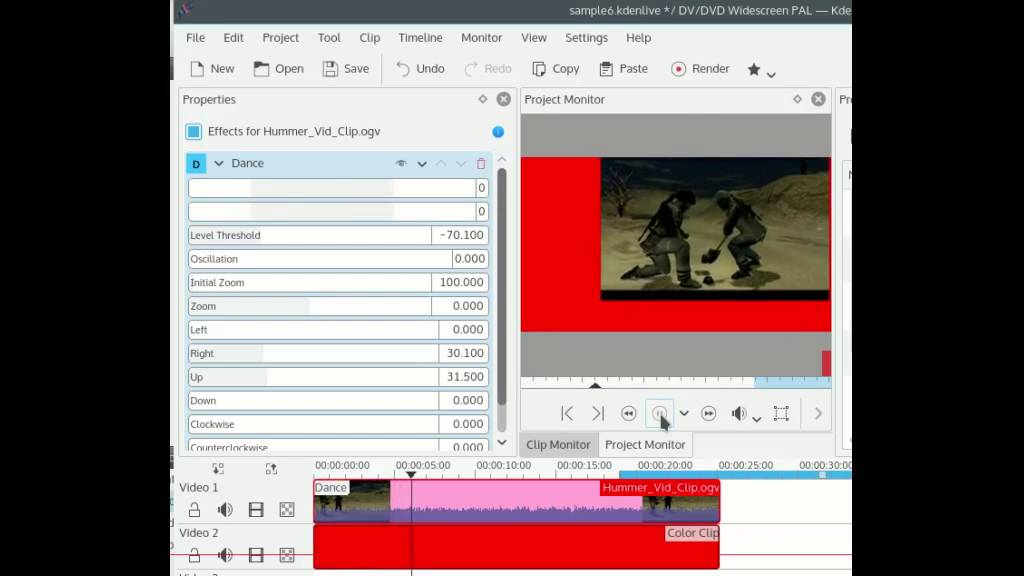The height and width of the screenshot is (576, 1024).
Task: Click the Up value field 31.500
Action: 464,377
